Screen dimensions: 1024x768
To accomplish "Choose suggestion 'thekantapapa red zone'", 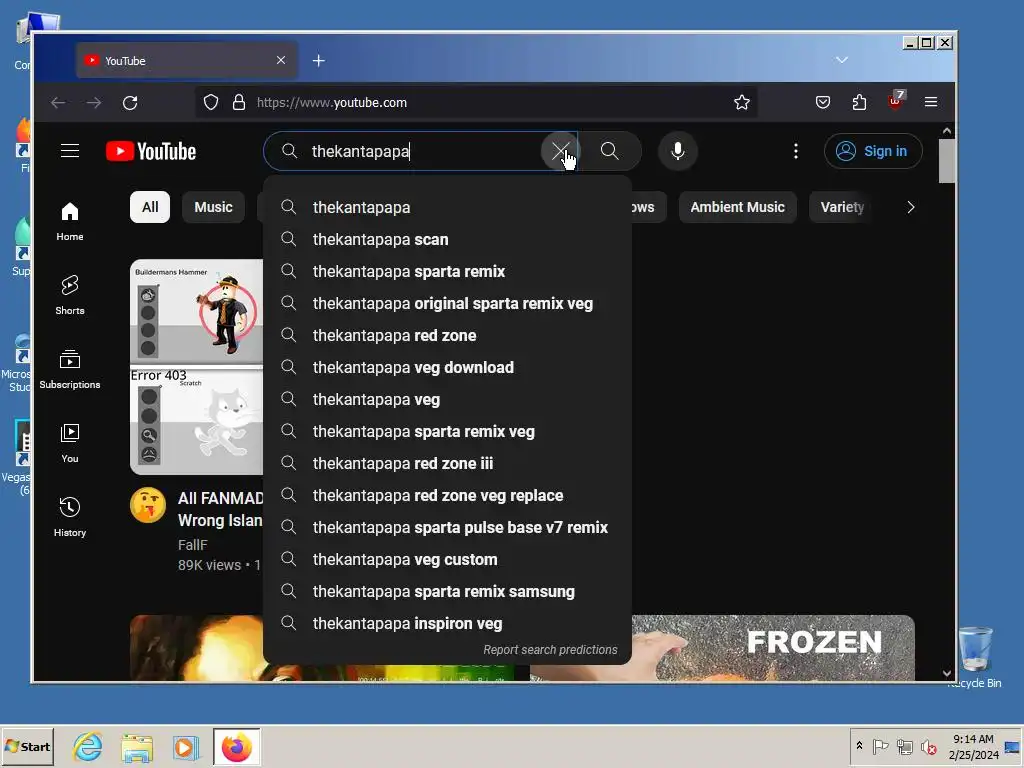I will (x=447, y=336).
